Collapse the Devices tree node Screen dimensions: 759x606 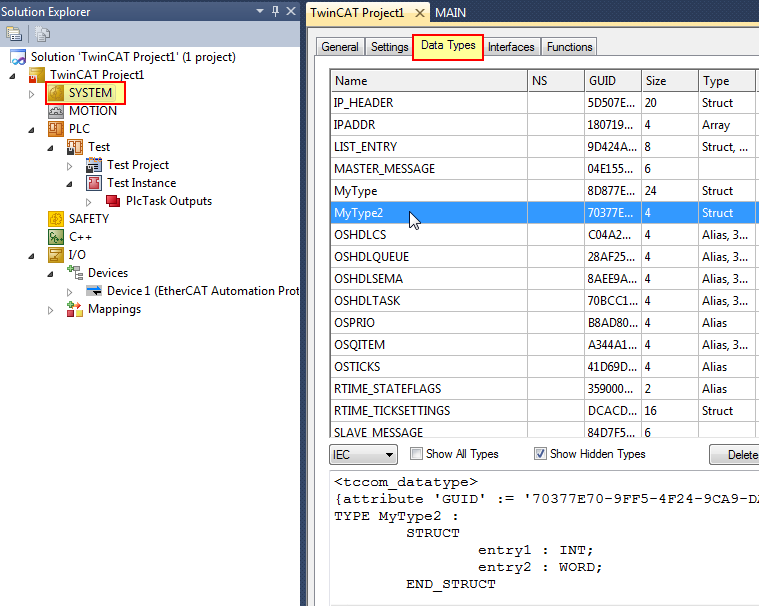[x=50, y=274]
